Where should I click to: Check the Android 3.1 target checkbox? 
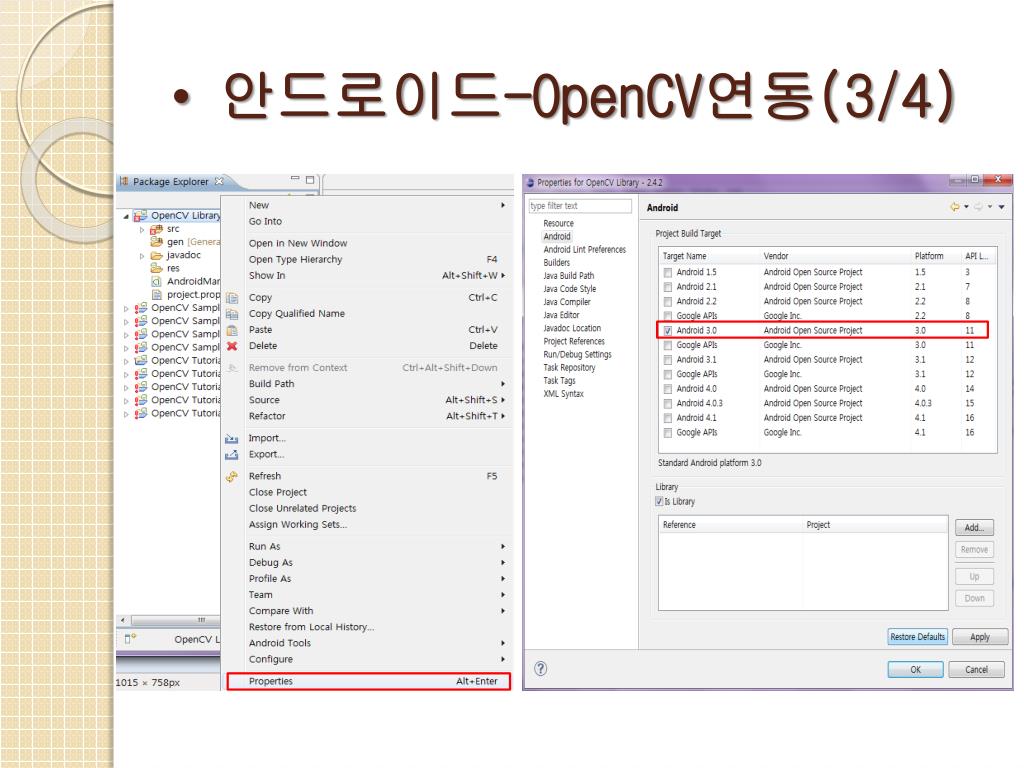click(667, 360)
